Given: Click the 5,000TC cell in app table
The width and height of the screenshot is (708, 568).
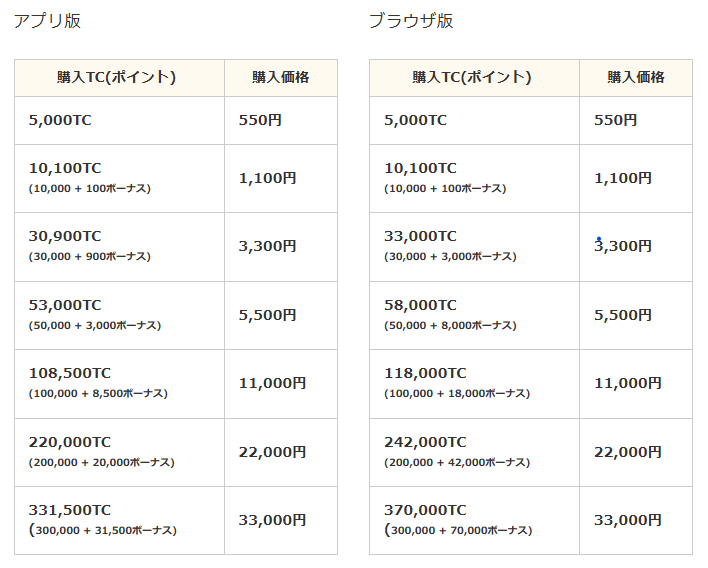Looking at the screenshot, I should tap(60, 120).
